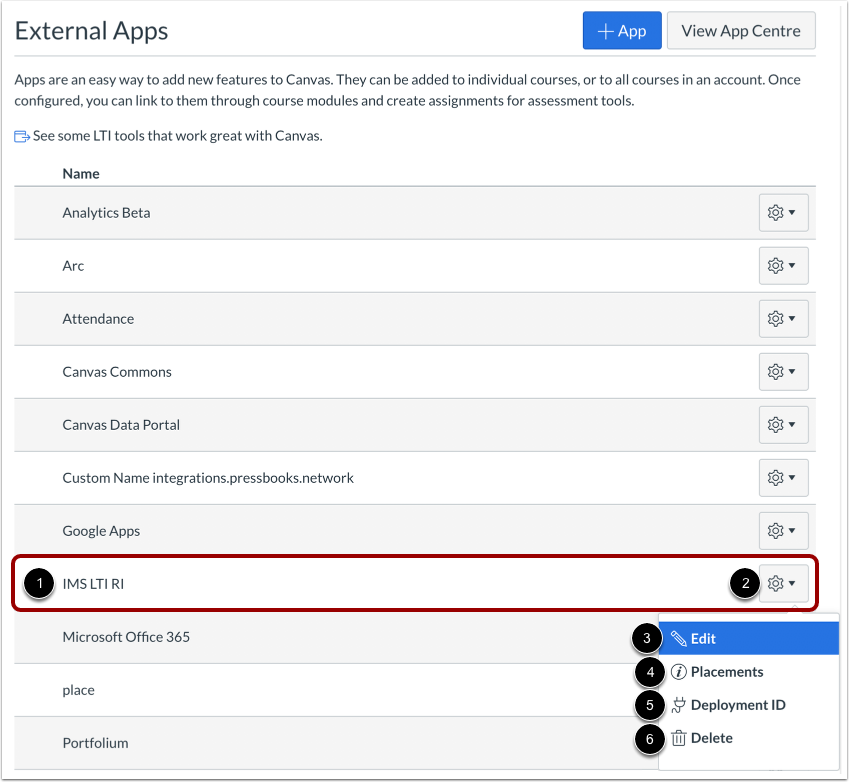The width and height of the screenshot is (849, 782).
Task: Follow the LTI tools link
Action: [178, 136]
